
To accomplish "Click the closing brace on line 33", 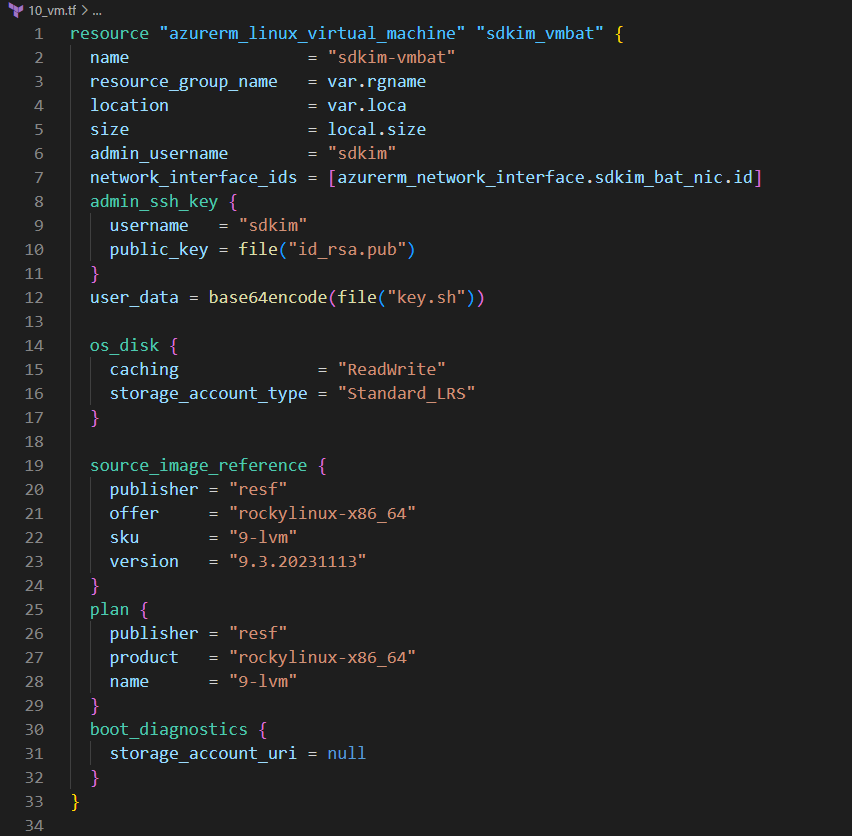I will 75,802.
